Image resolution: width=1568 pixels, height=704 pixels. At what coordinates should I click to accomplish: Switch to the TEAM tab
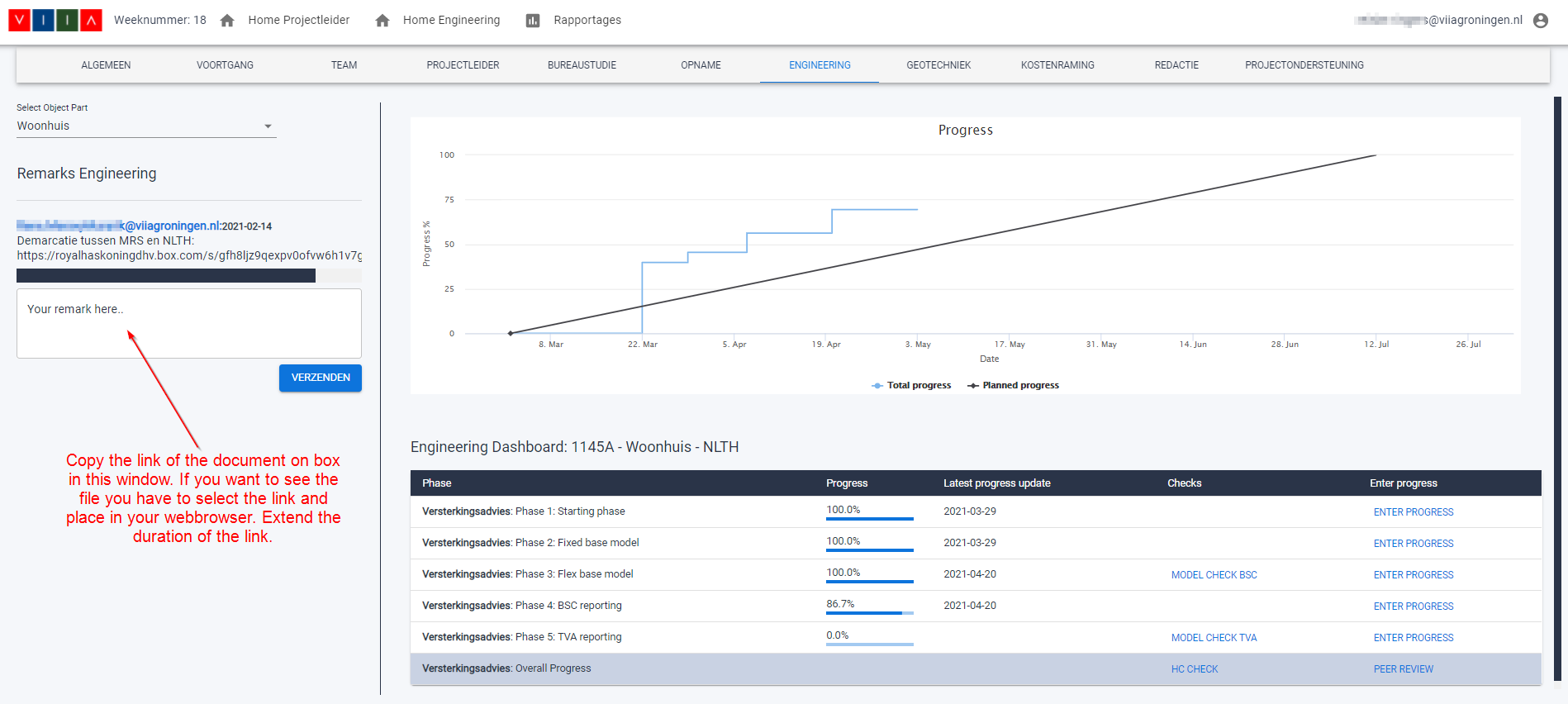tap(344, 65)
